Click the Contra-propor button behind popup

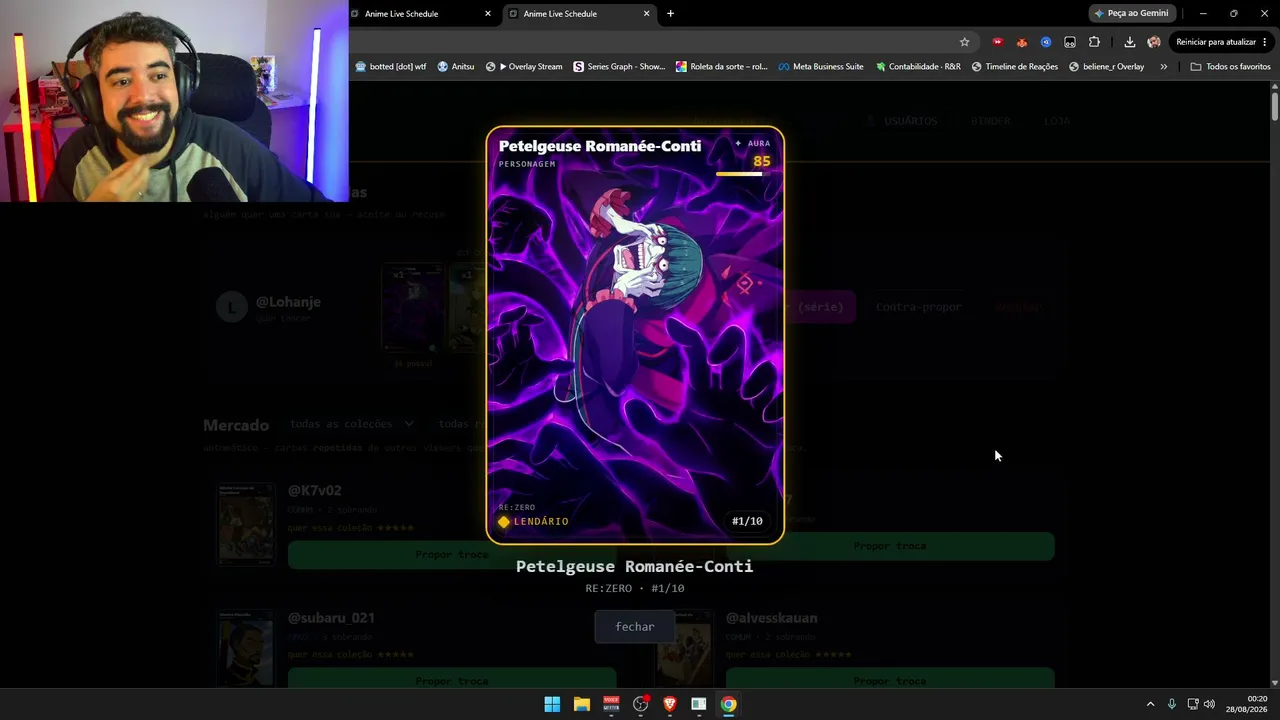(919, 307)
